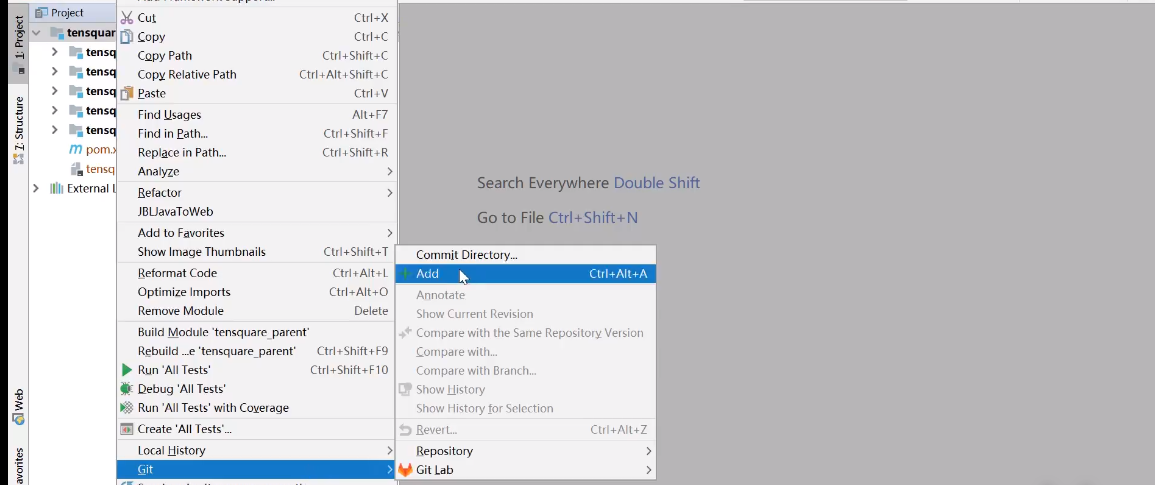Viewport: 1155px width, 485px height.
Task: Choose Optimize Imports
Action: (x=257, y=292)
